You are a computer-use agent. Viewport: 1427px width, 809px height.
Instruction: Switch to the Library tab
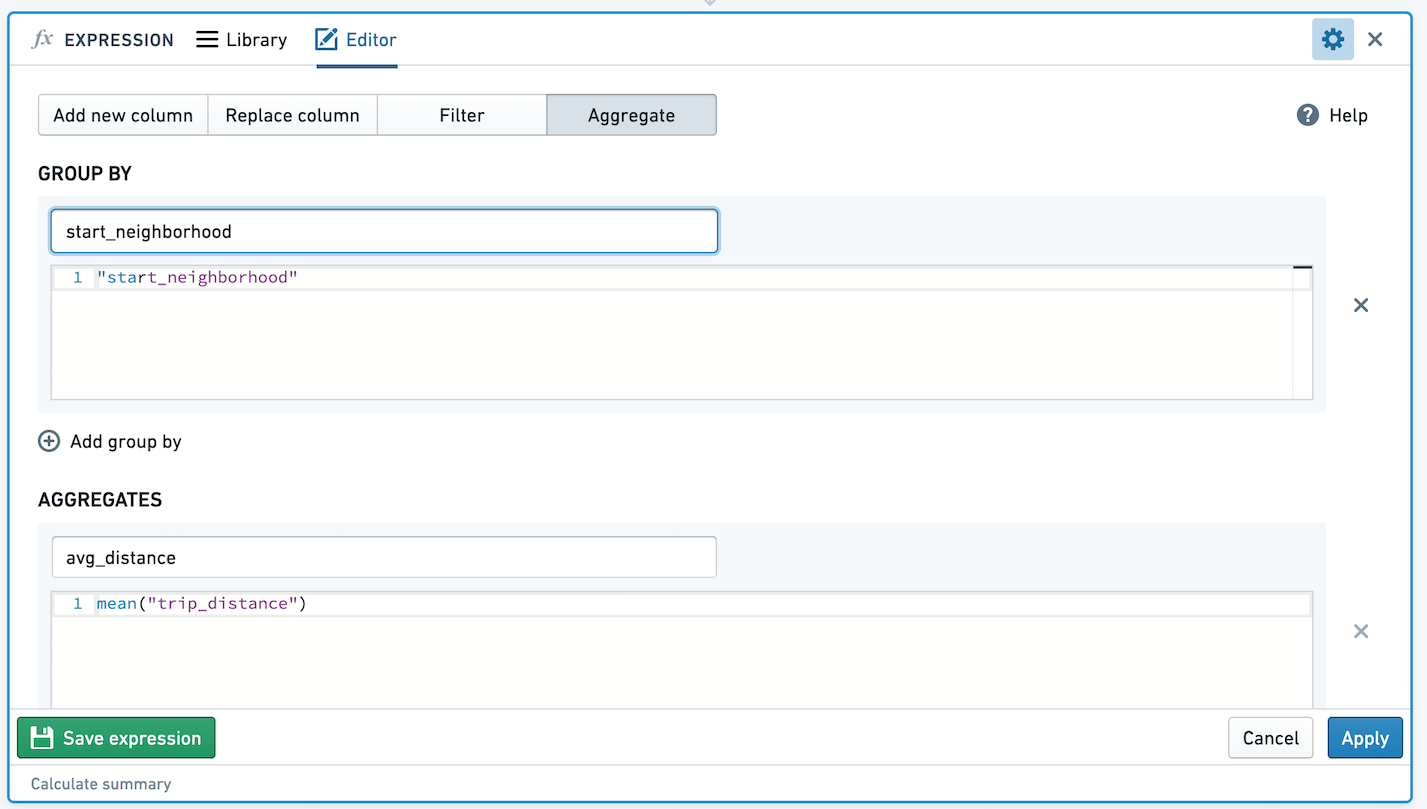point(242,40)
